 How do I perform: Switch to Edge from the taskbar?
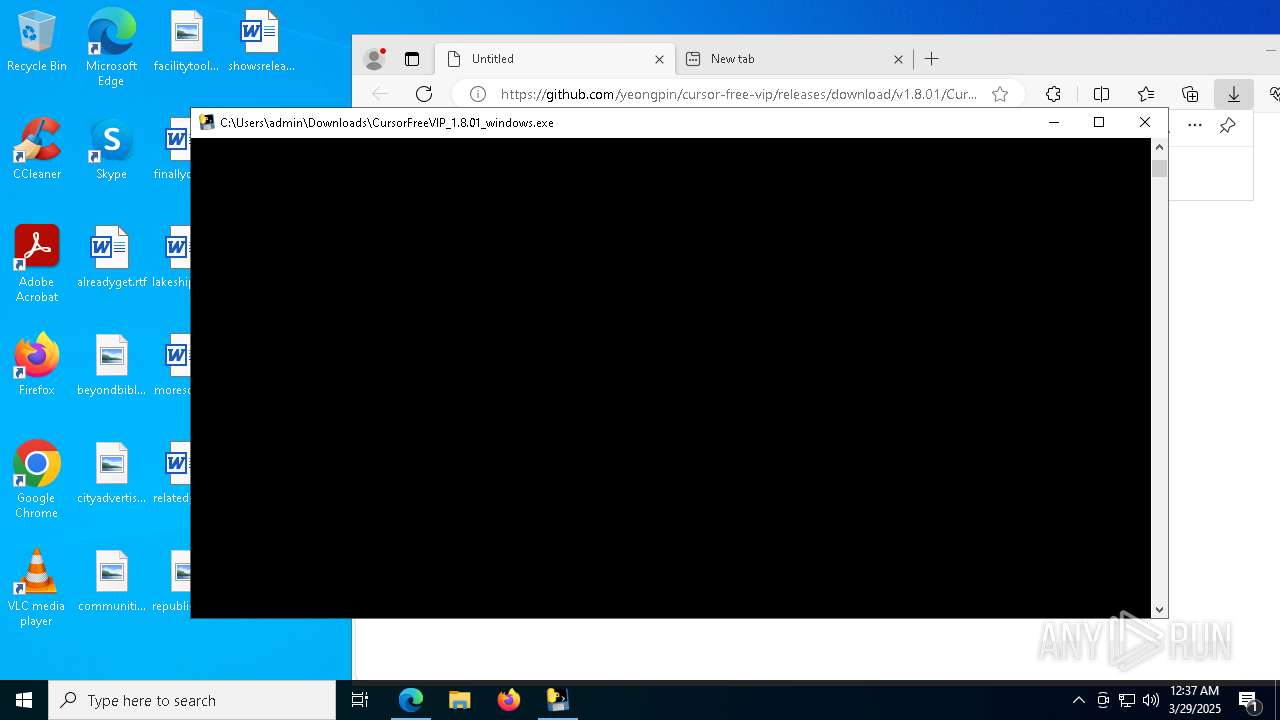[x=411, y=700]
